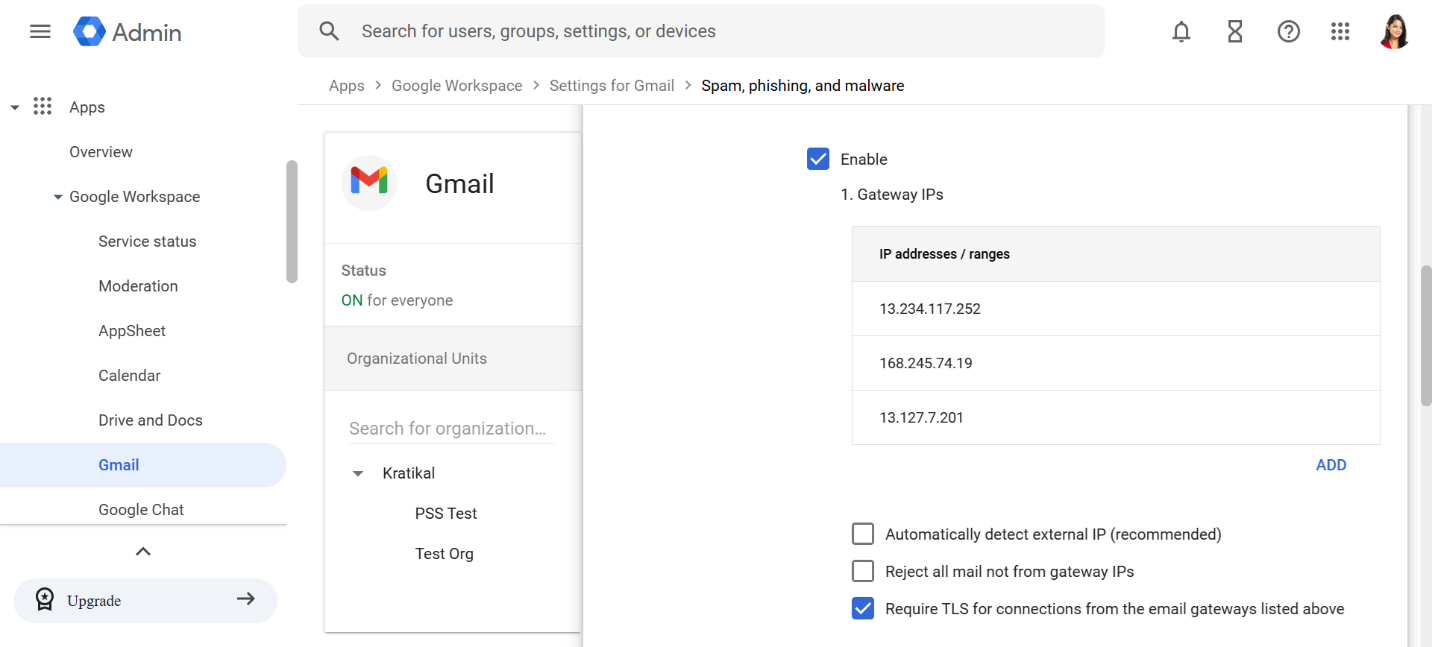1432x647 pixels.
Task: Open the main hamburger menu
Action: [40, 31]
